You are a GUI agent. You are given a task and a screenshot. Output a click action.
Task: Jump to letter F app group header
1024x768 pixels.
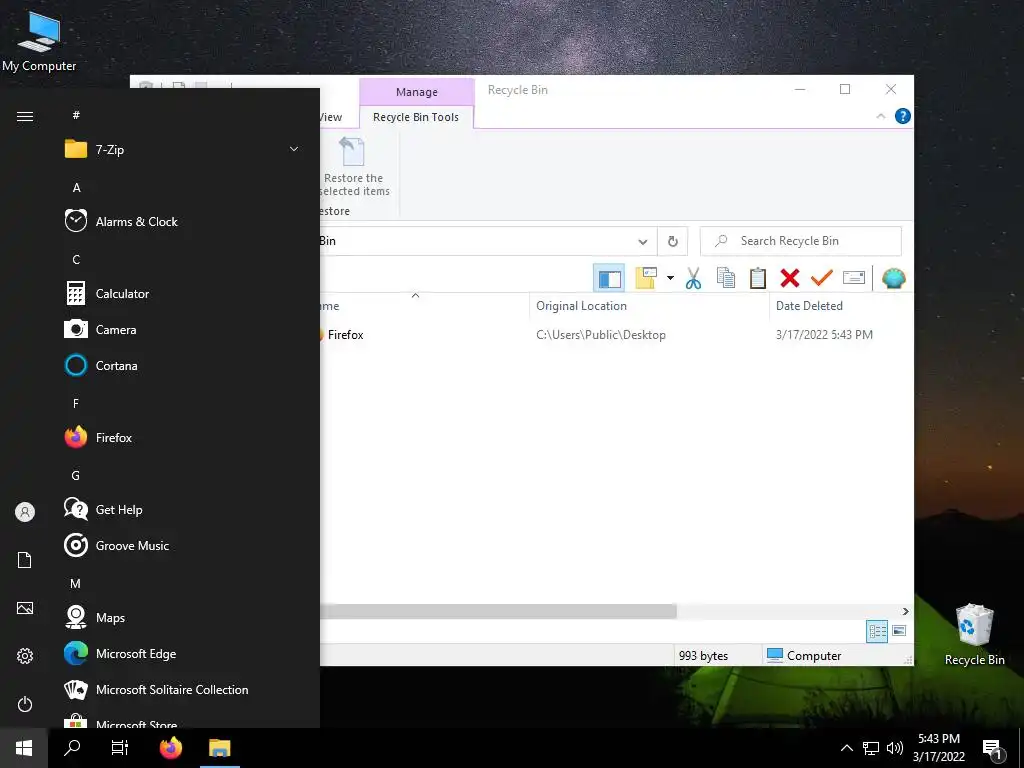76,404
